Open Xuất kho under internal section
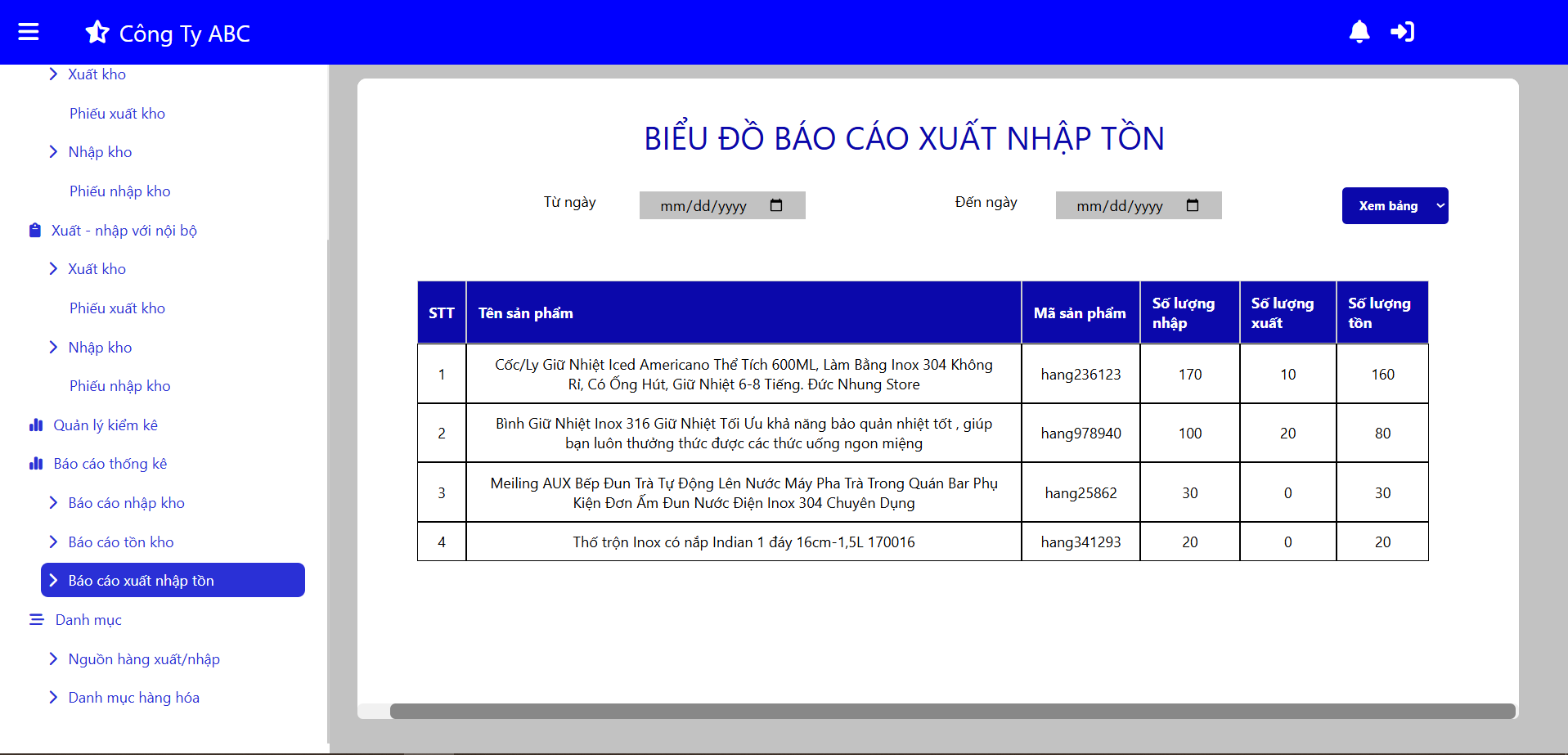The height and width of the screenshot is (755, 1568). [97, 269]
